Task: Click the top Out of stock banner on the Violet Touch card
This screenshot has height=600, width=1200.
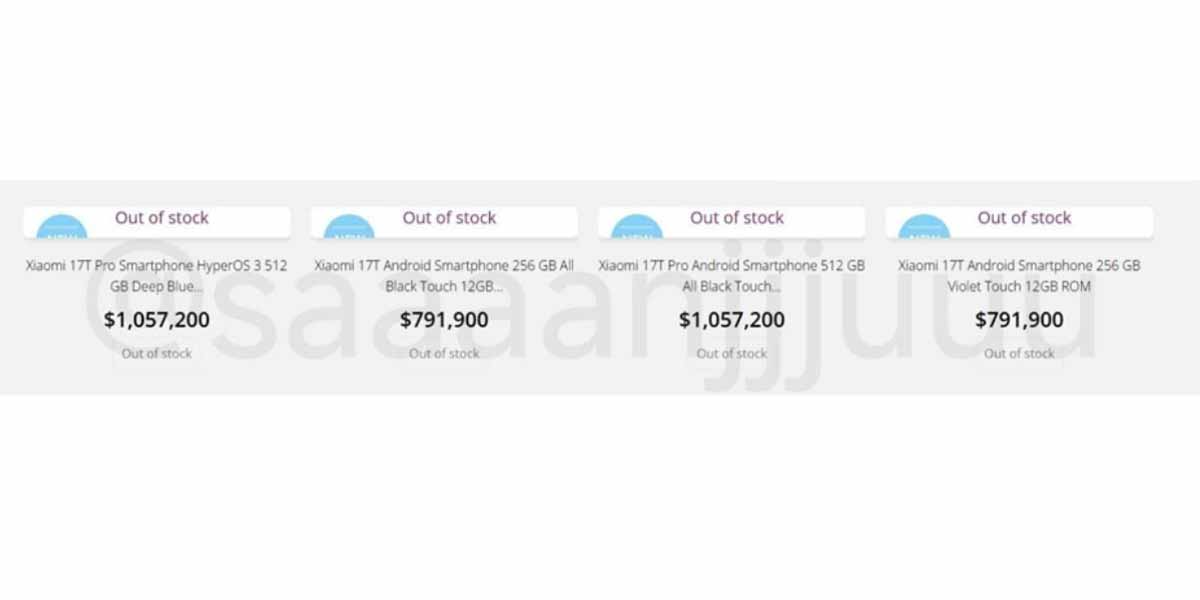Action: click(1024, 218)
